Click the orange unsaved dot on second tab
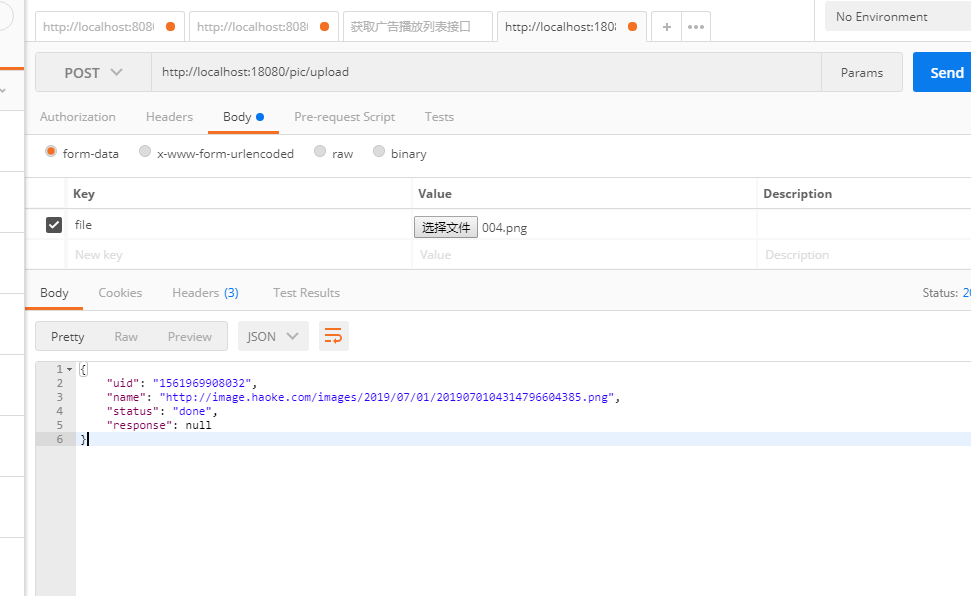 [x=324, y=27]
